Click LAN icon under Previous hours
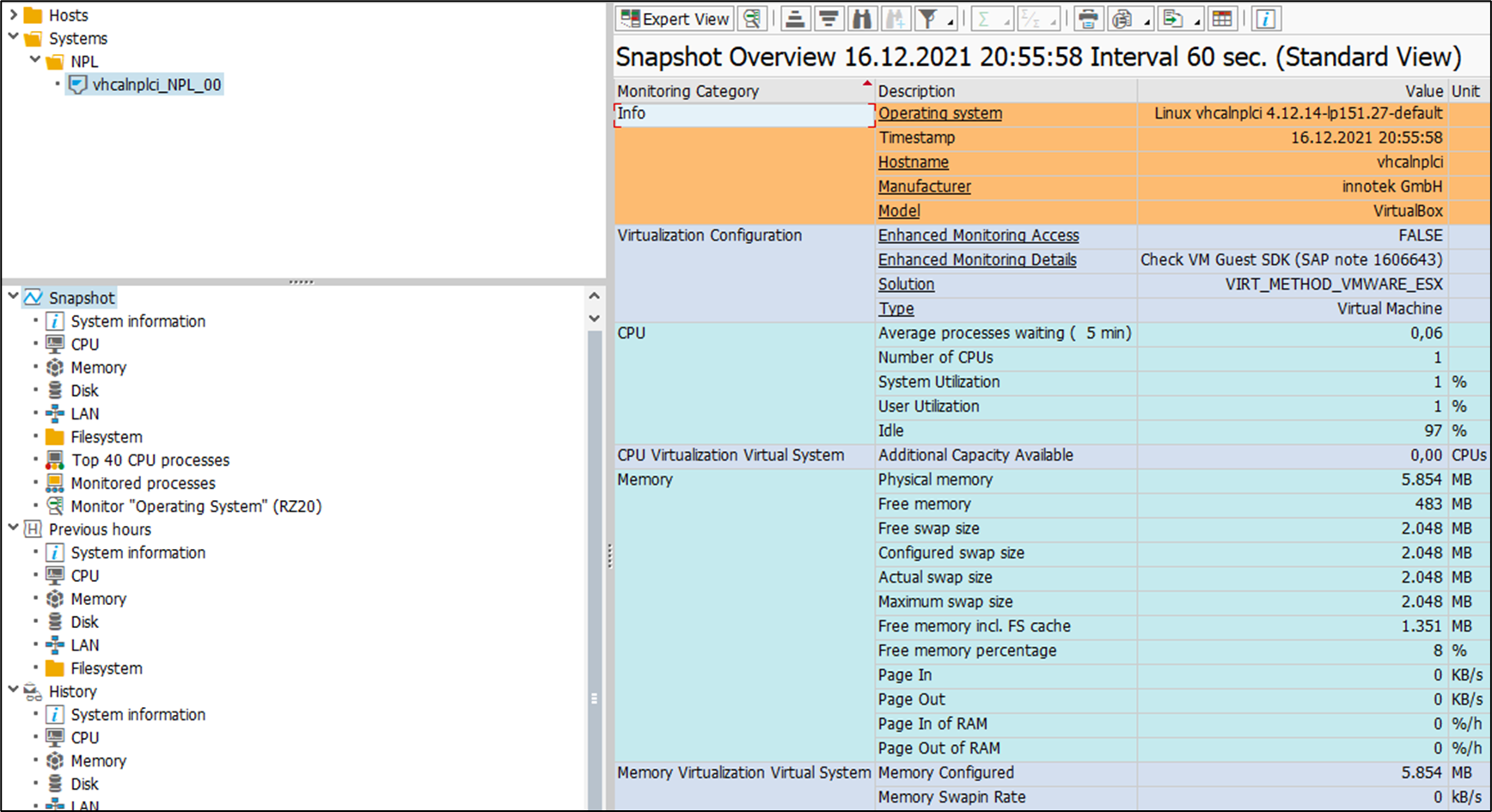This screenshot has height=812, width=1492. [x=55, y=644]
